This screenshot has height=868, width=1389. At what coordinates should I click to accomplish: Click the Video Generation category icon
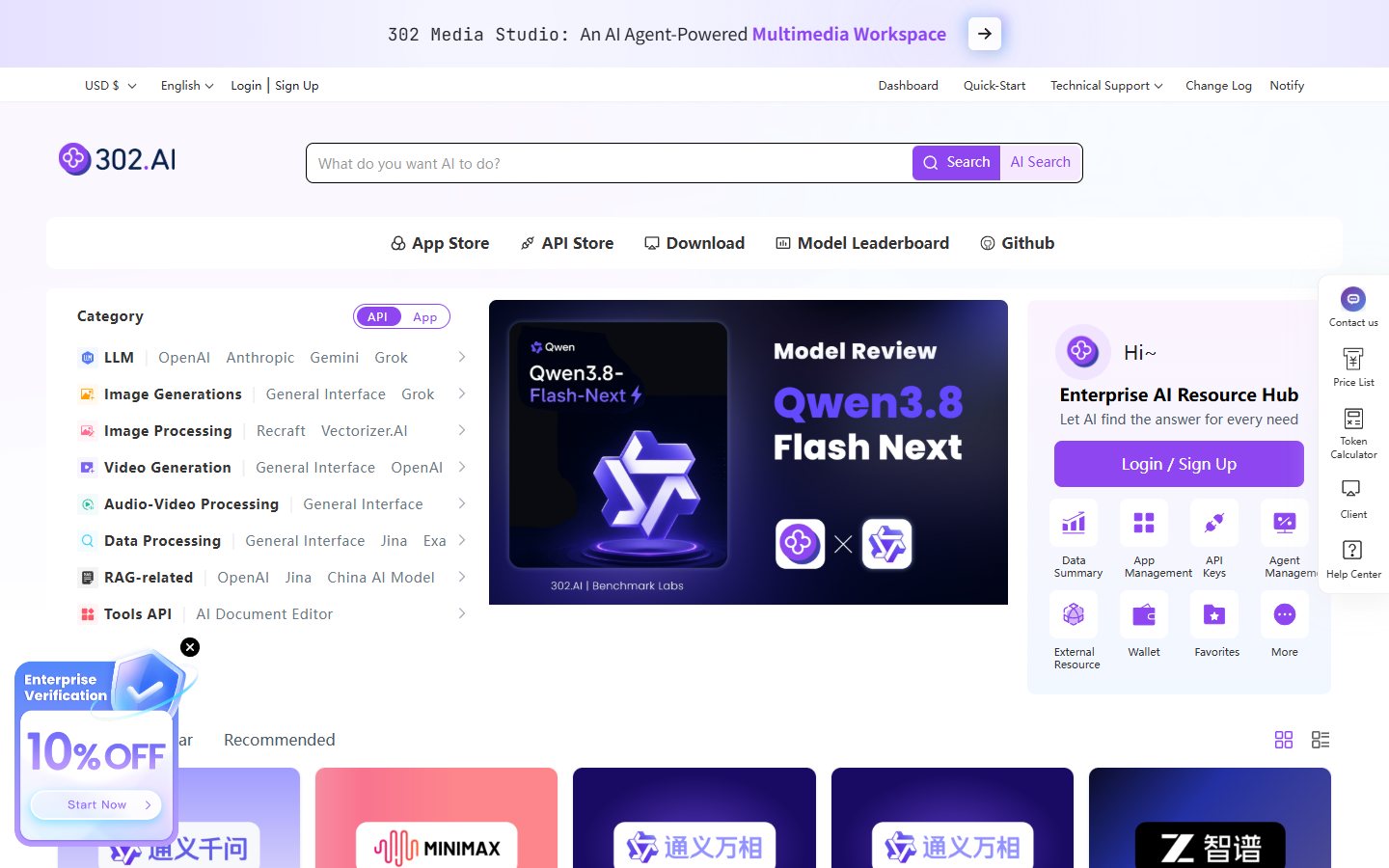coord(88,468)
